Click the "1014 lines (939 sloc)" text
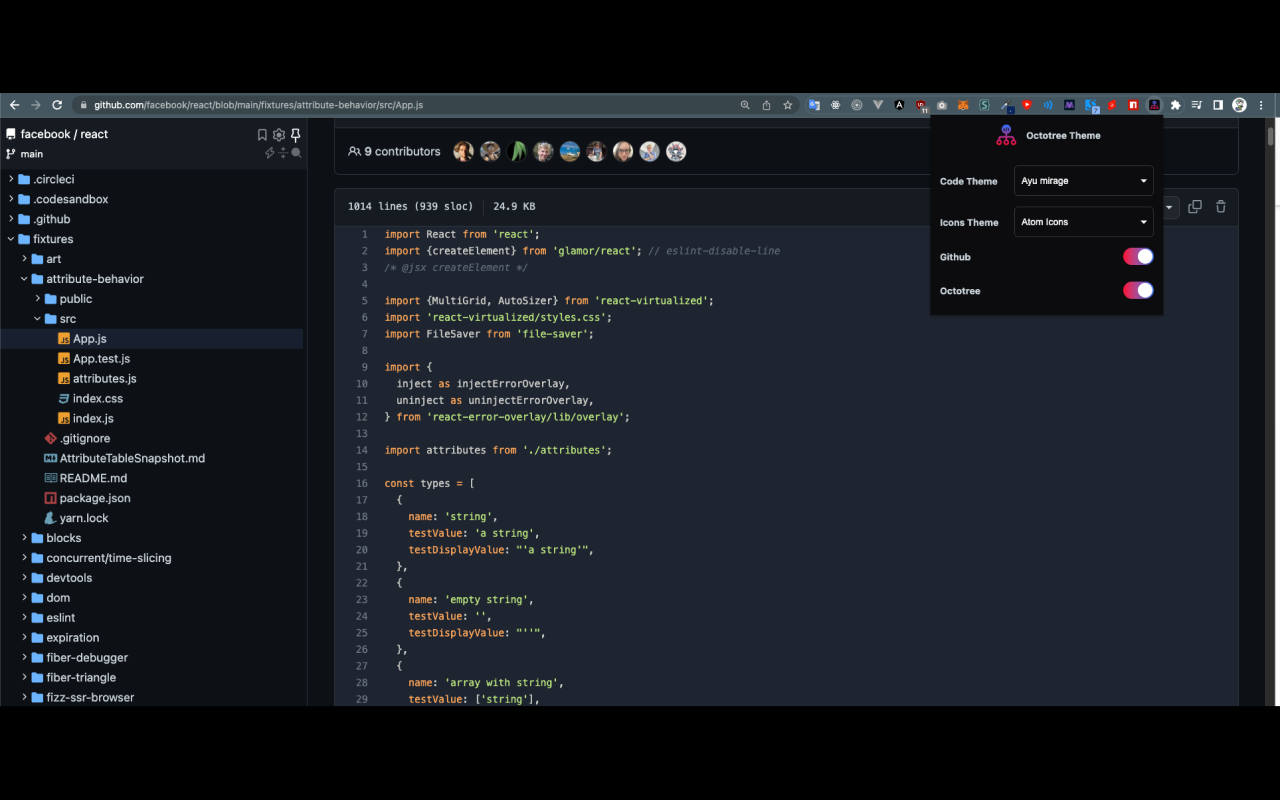 click(410, 207)
